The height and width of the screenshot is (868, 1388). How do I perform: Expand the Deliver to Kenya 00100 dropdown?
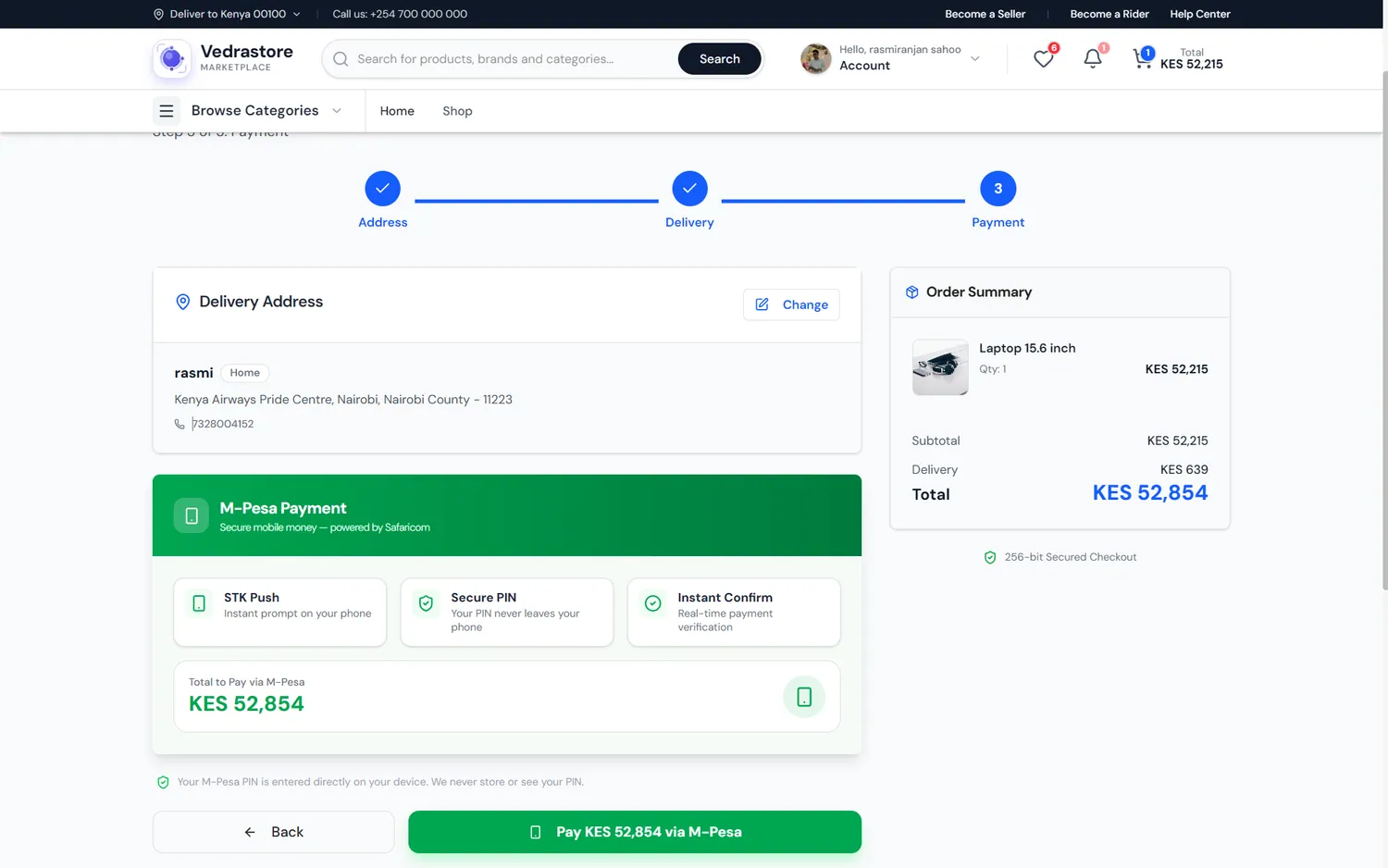coord(227,14)
